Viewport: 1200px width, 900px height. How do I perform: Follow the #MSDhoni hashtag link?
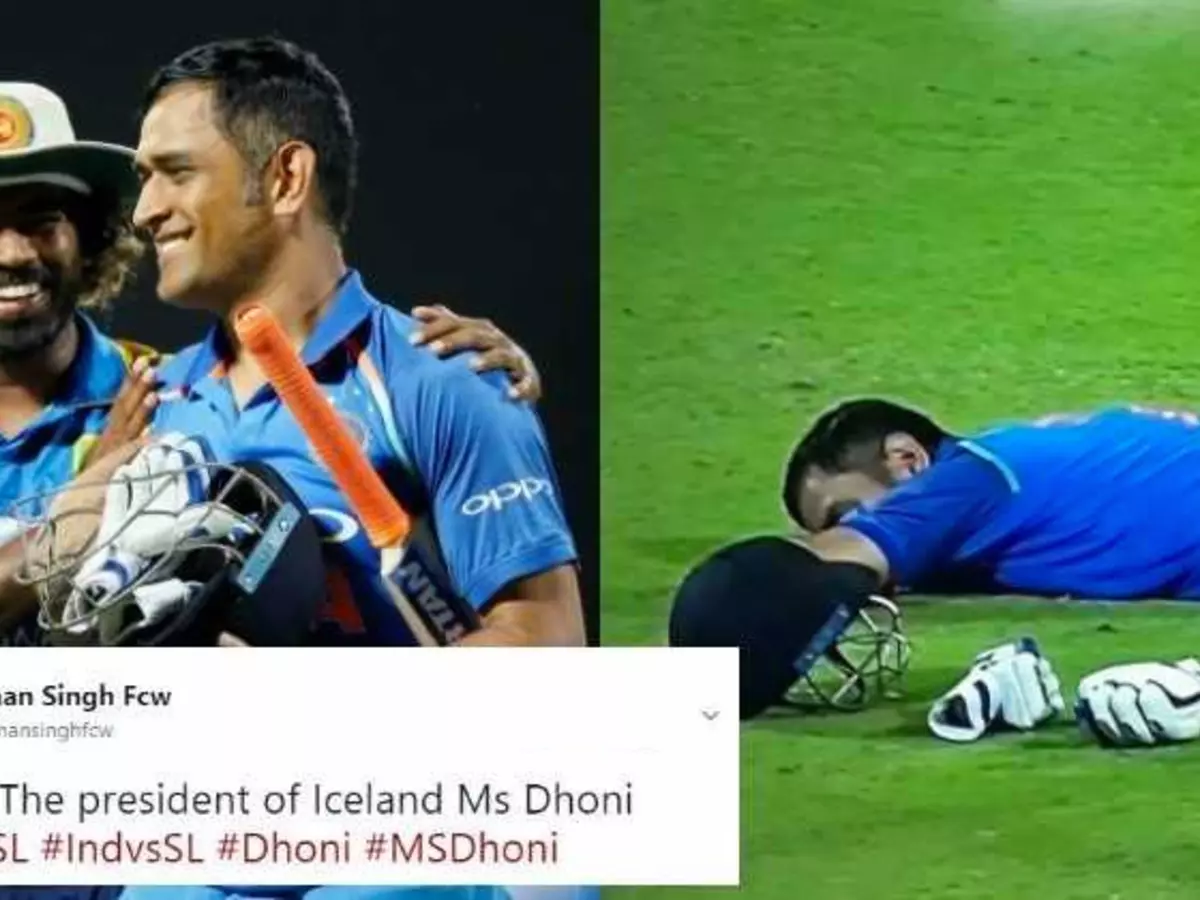(x=461, y=848)
